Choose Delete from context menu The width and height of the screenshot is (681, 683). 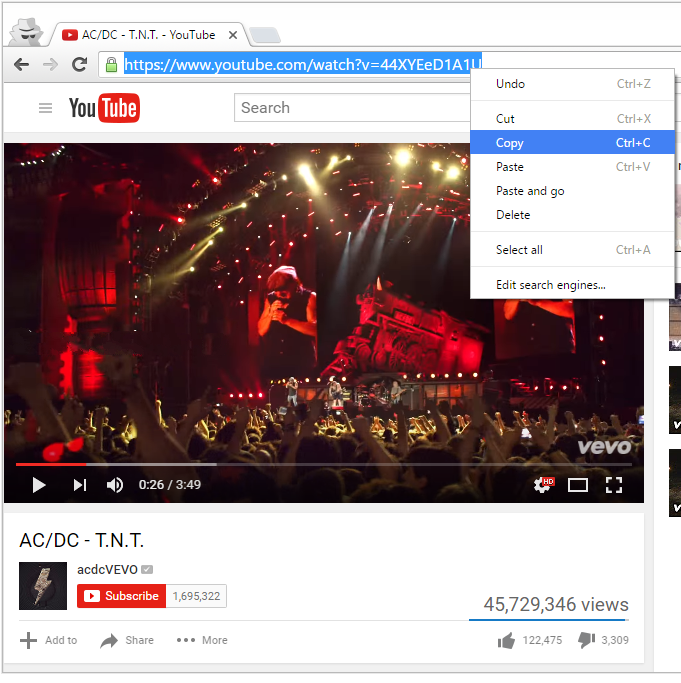573,215
